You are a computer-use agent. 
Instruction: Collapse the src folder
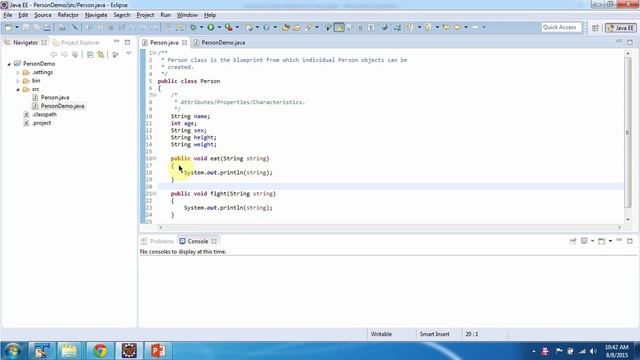[x=18, y=89]
